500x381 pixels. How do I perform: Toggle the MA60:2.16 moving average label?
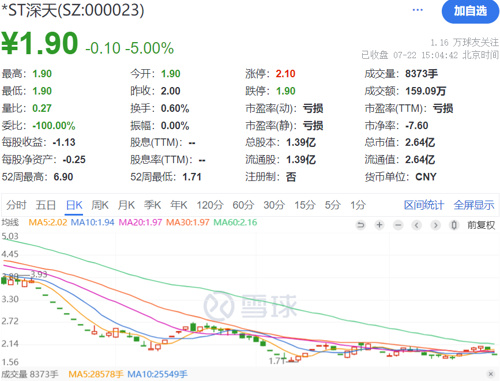pos(235,222)
